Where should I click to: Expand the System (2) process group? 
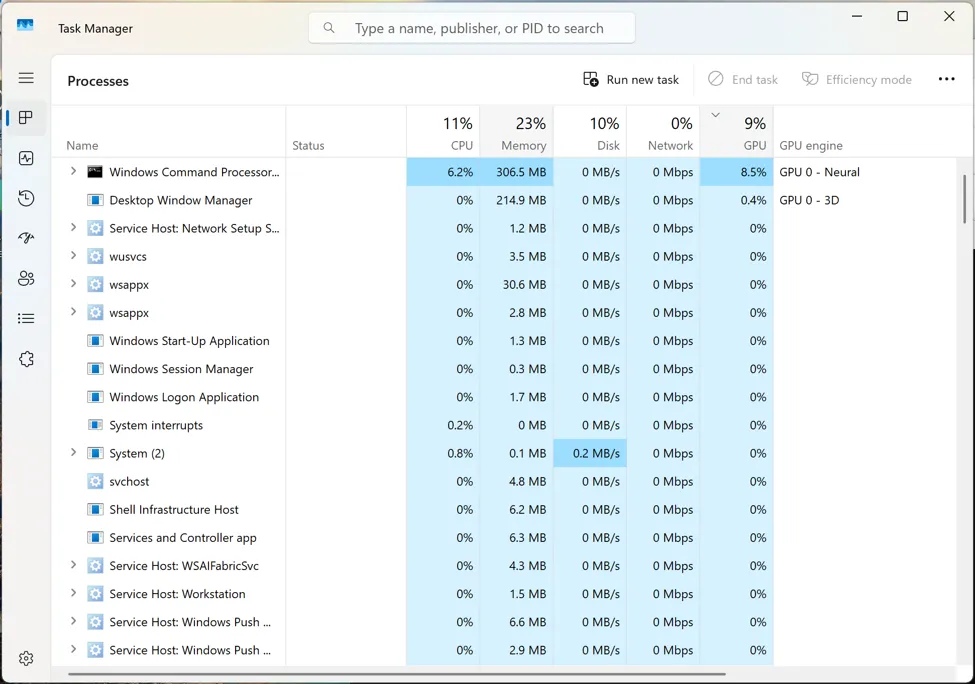pos(73,452)
